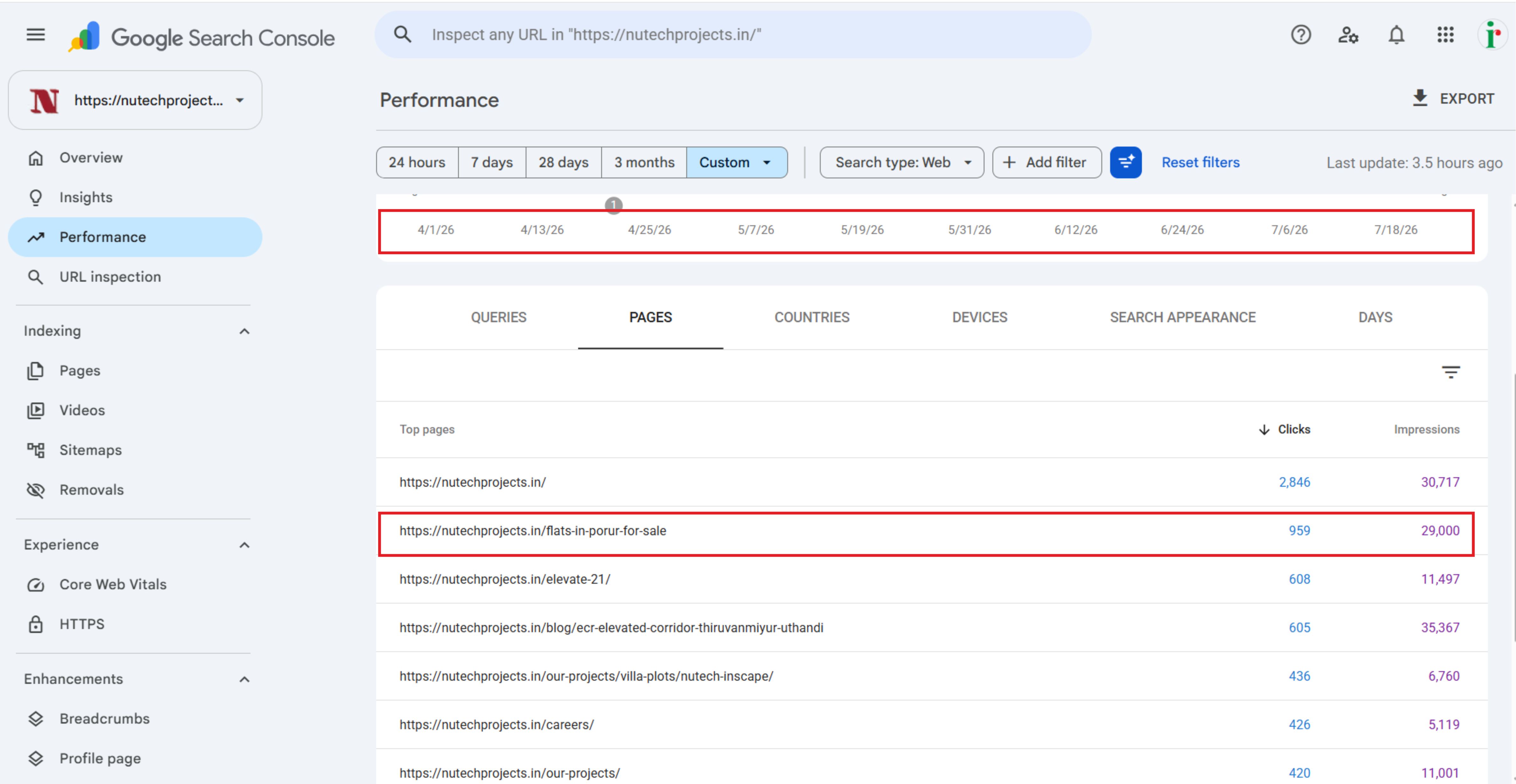Open the Insights sidebar item
This screenshot has width=1516, height=784.
point(135,198)
